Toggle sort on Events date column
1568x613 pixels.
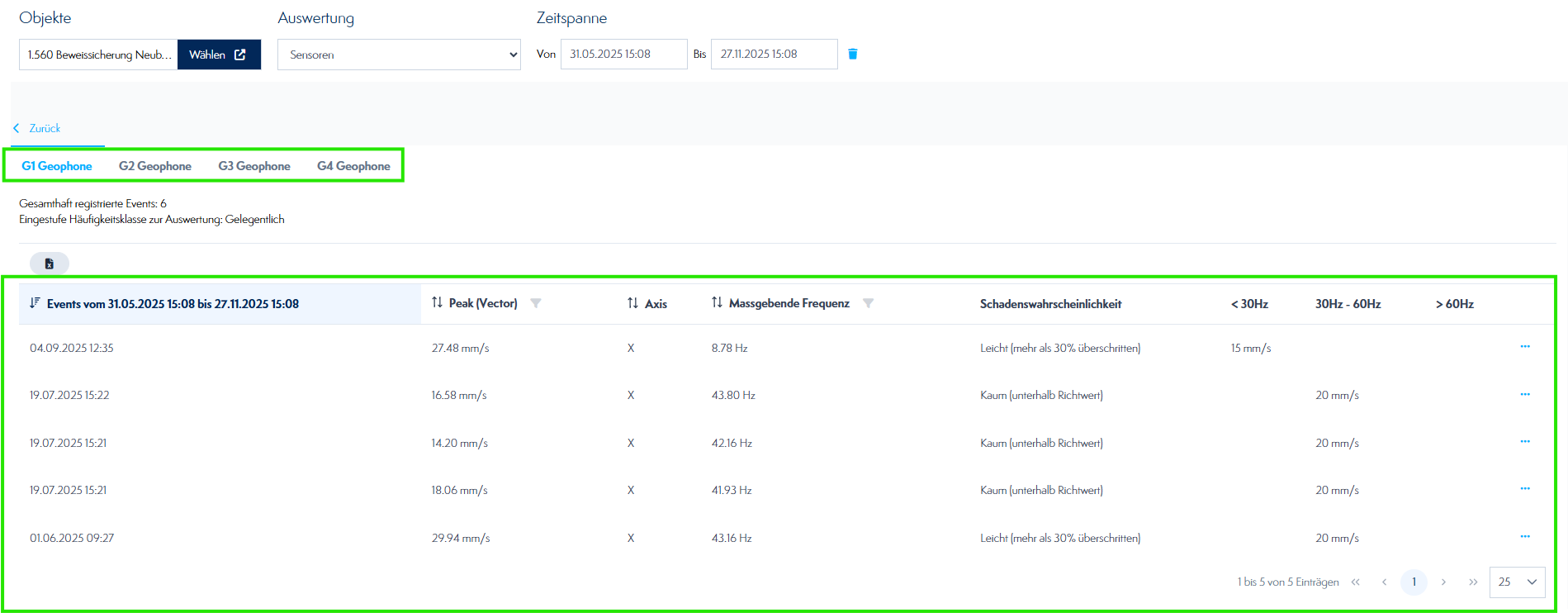click(35, 303)
